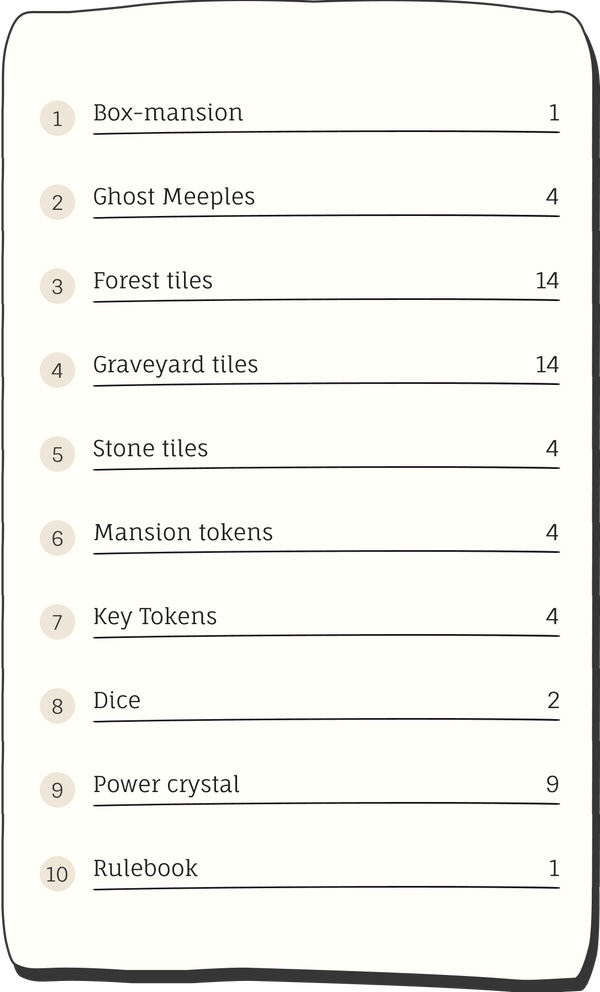Click the Stone tiles label
The image size is (600, 992).
pos(150,449)
